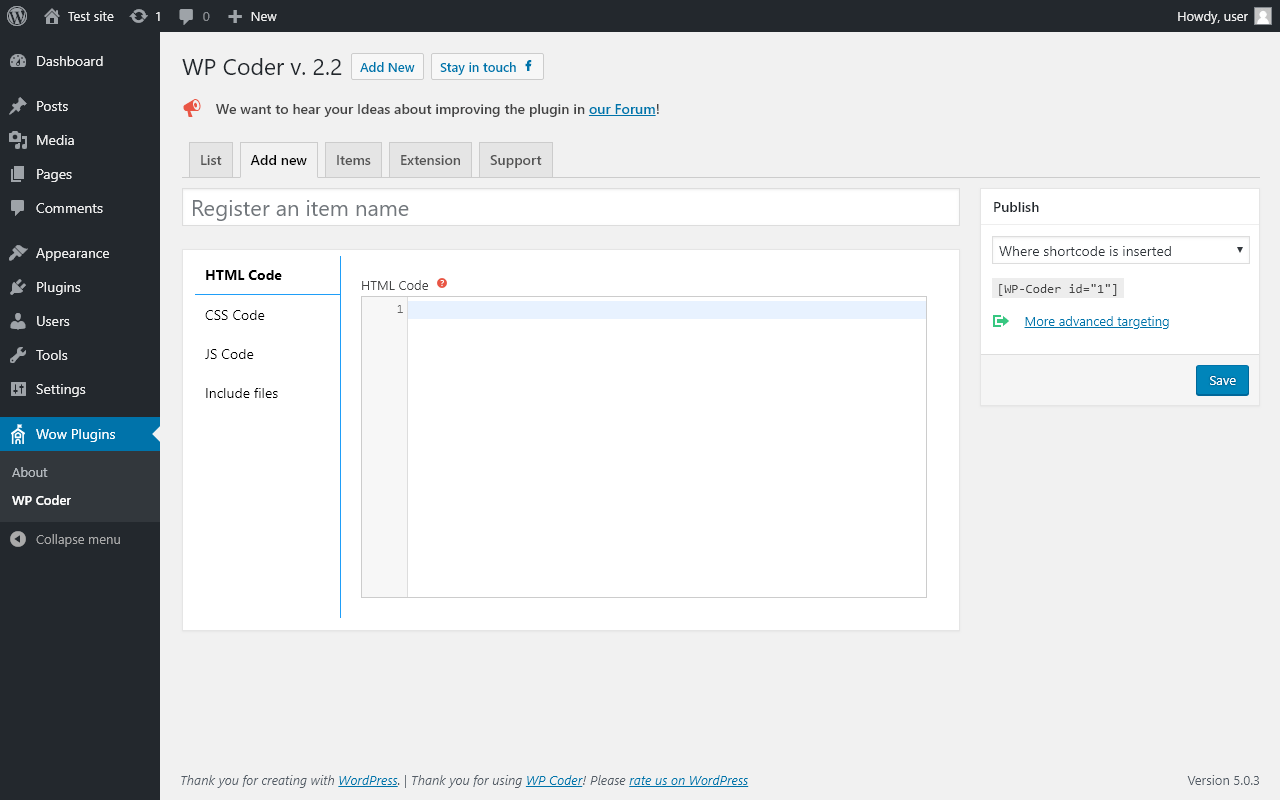Follow the our Forum link
This screenshot has height=800, width=1280.
tap(622, 109)
